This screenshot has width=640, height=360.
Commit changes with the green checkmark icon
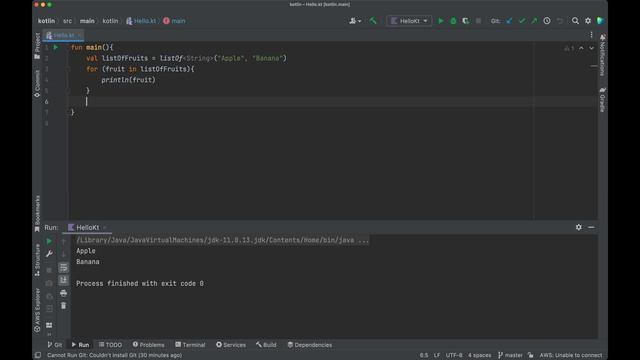[522, 21]
